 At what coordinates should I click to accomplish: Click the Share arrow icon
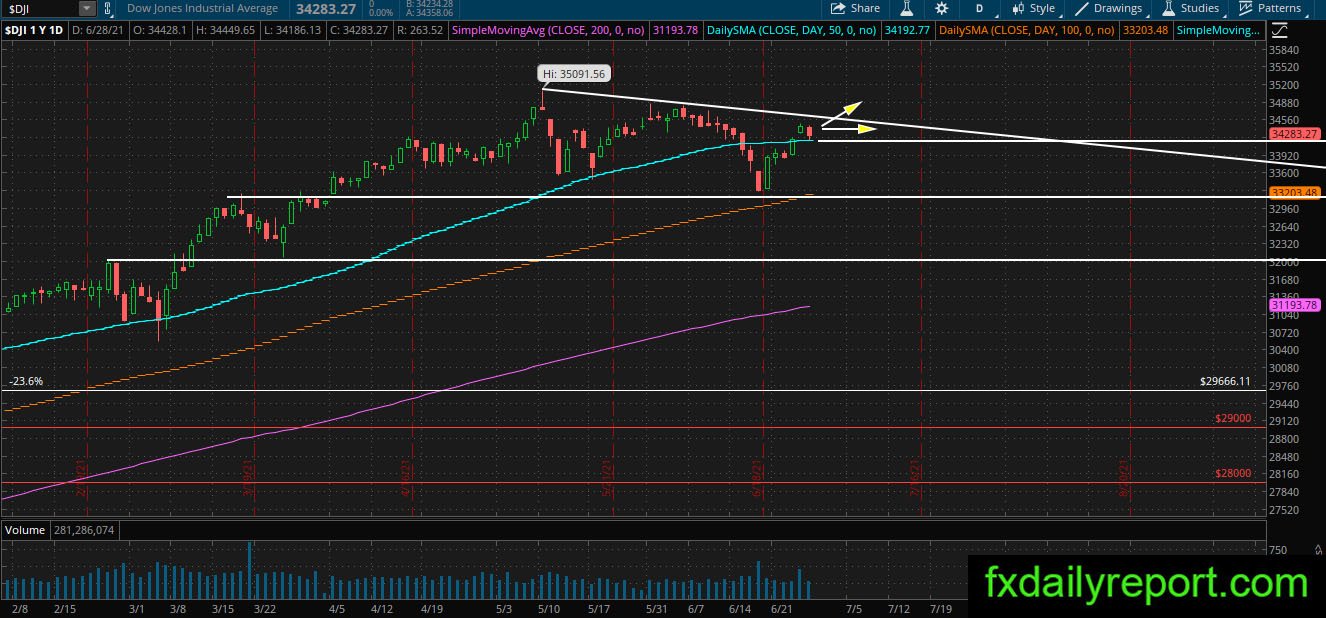point(838,8)
